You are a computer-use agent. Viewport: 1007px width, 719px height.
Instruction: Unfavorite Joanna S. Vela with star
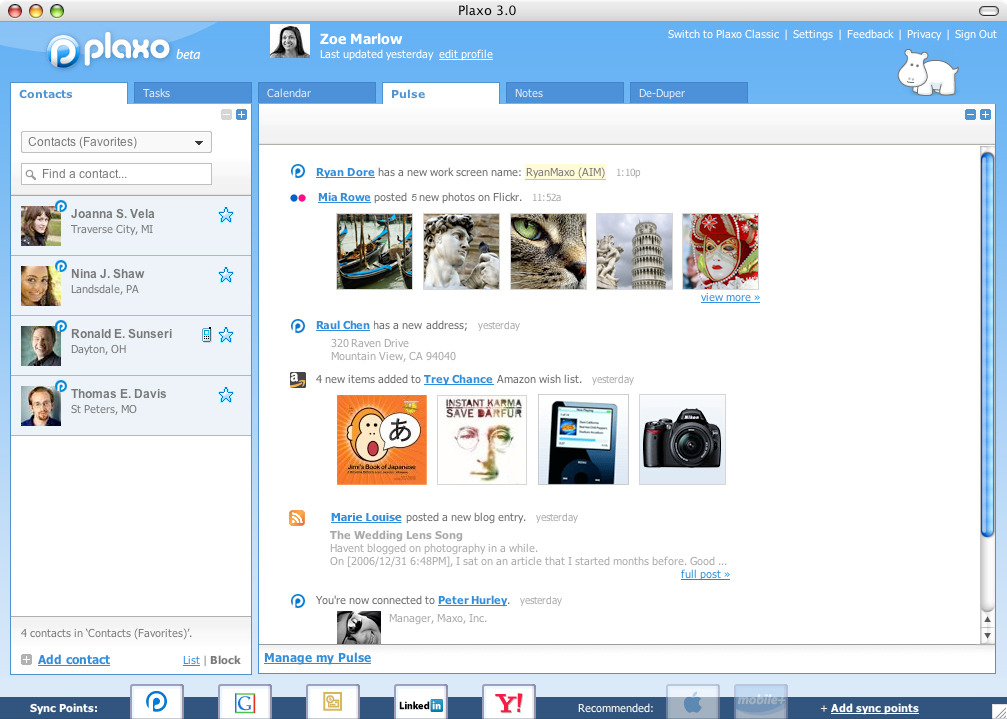(226, 214)
